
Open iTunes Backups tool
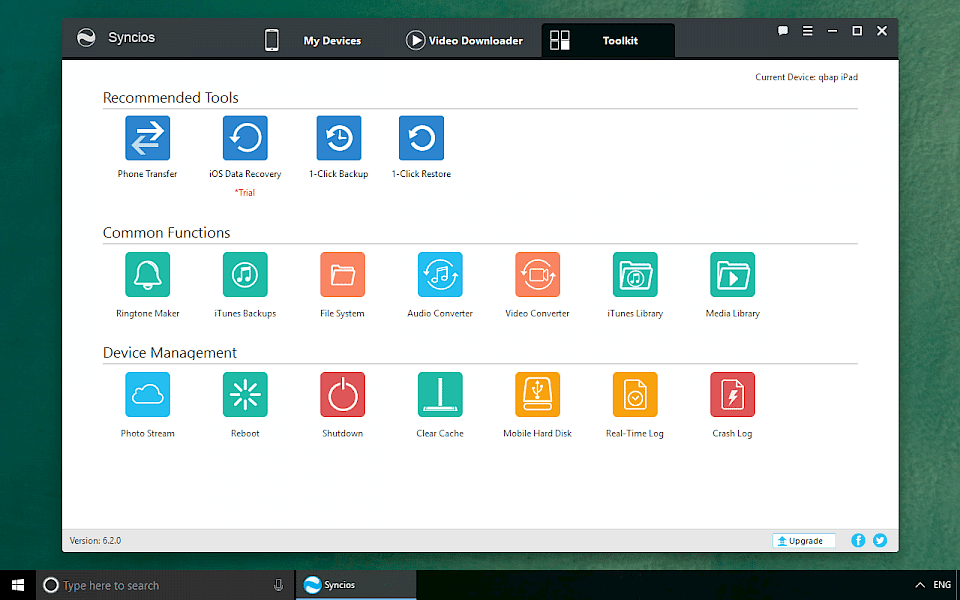tap(245, 274)
